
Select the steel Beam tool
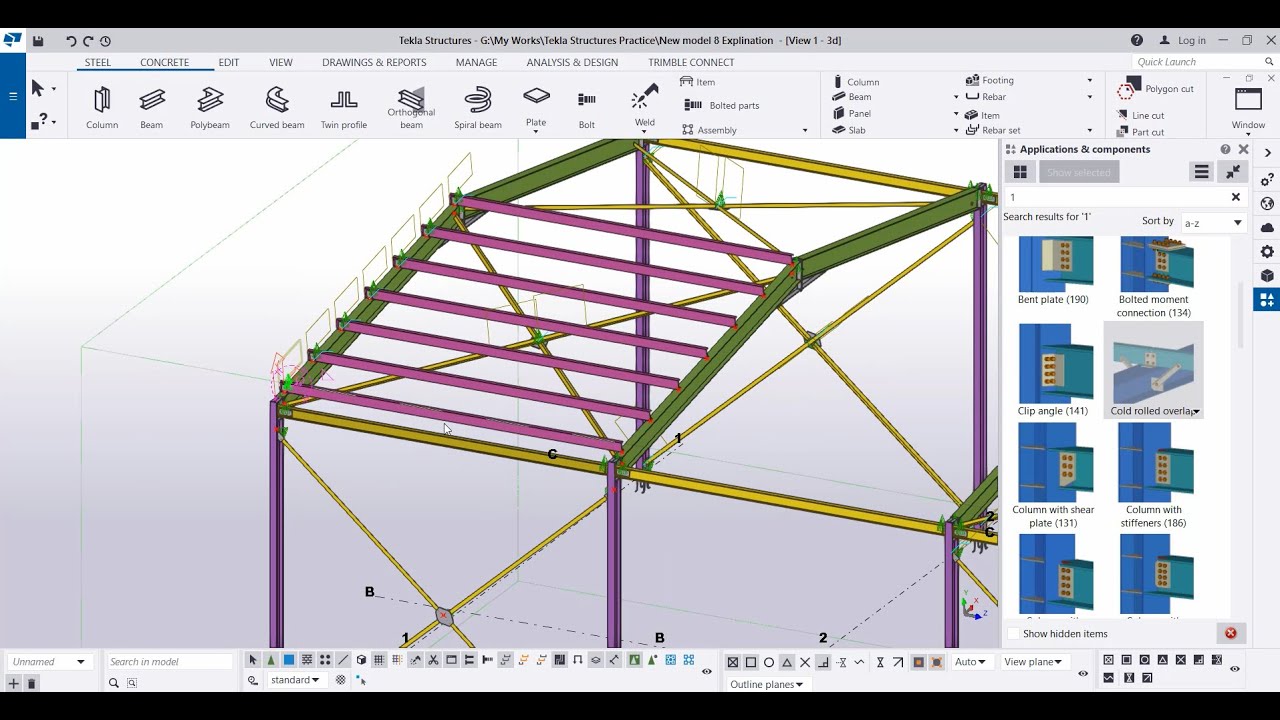click(x=152, y=107)
